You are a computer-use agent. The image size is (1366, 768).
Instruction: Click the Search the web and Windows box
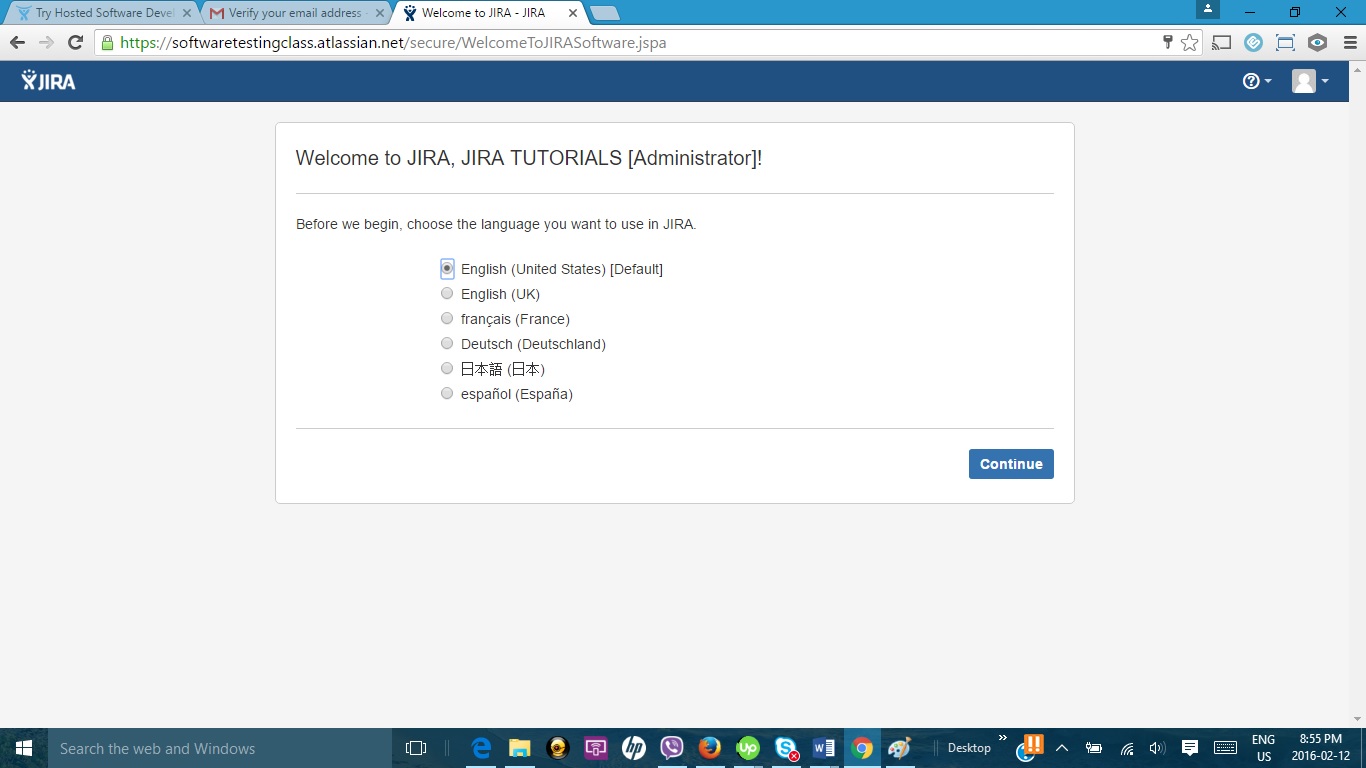click(220, 748)
